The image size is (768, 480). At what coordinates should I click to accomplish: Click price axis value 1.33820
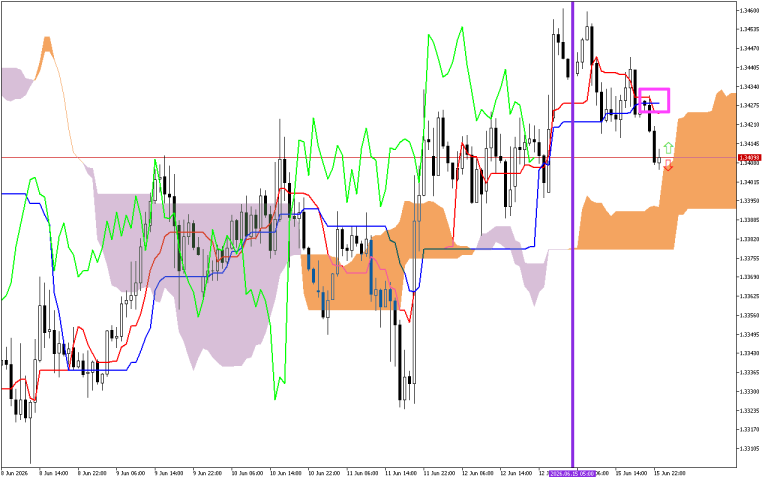point(750,239)
